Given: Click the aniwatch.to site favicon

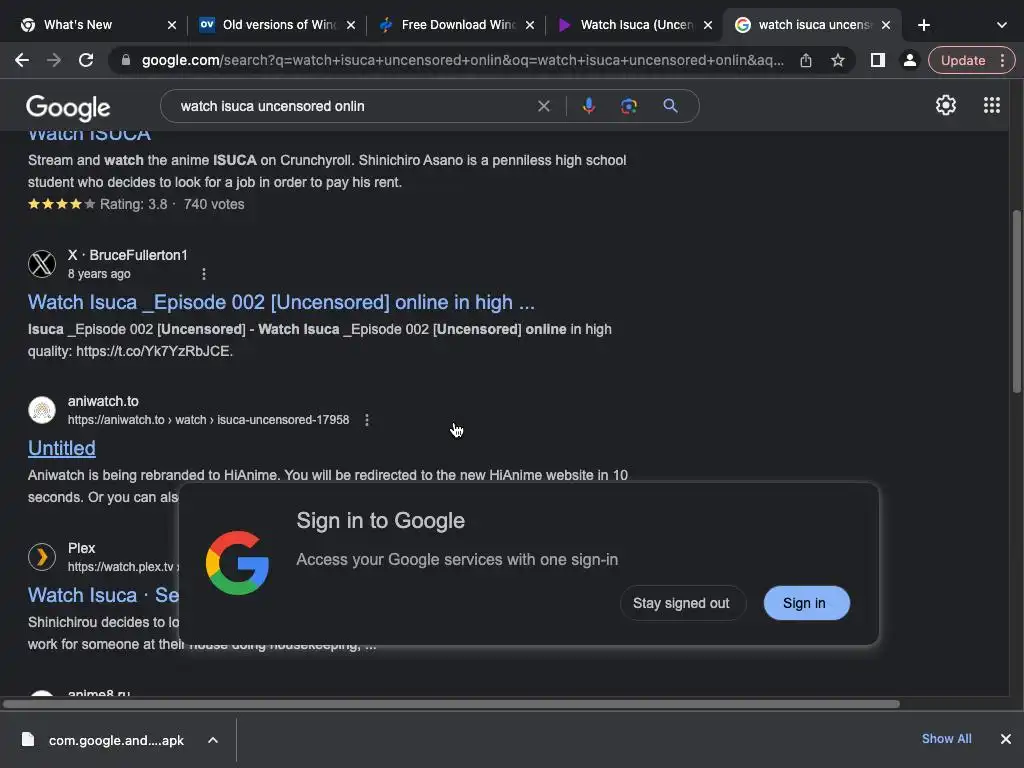Looking at the screenshot, I should pyautogui.click(x=42, y=410).
